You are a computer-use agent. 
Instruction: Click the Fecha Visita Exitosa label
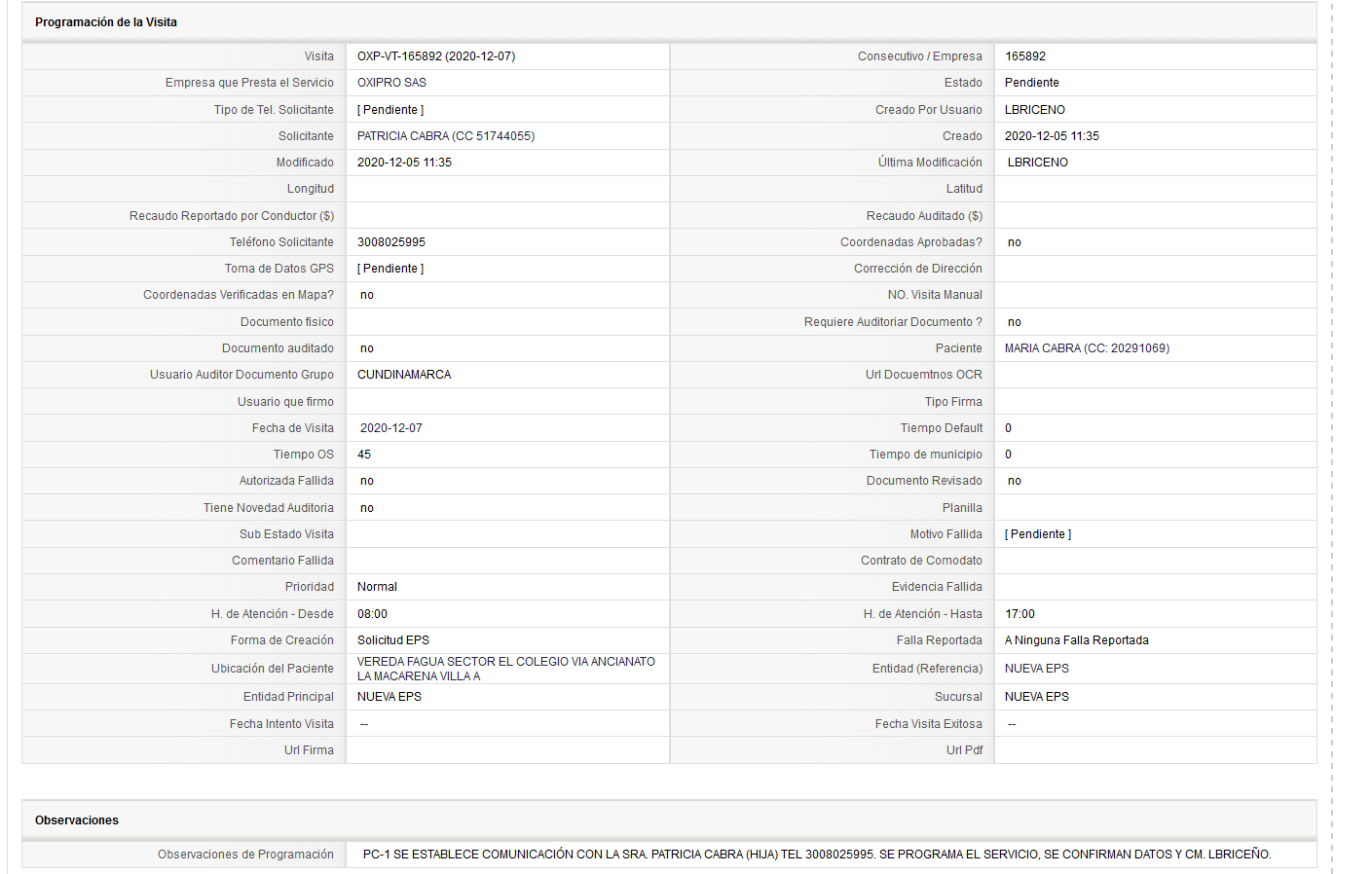[x=929, y=724]
